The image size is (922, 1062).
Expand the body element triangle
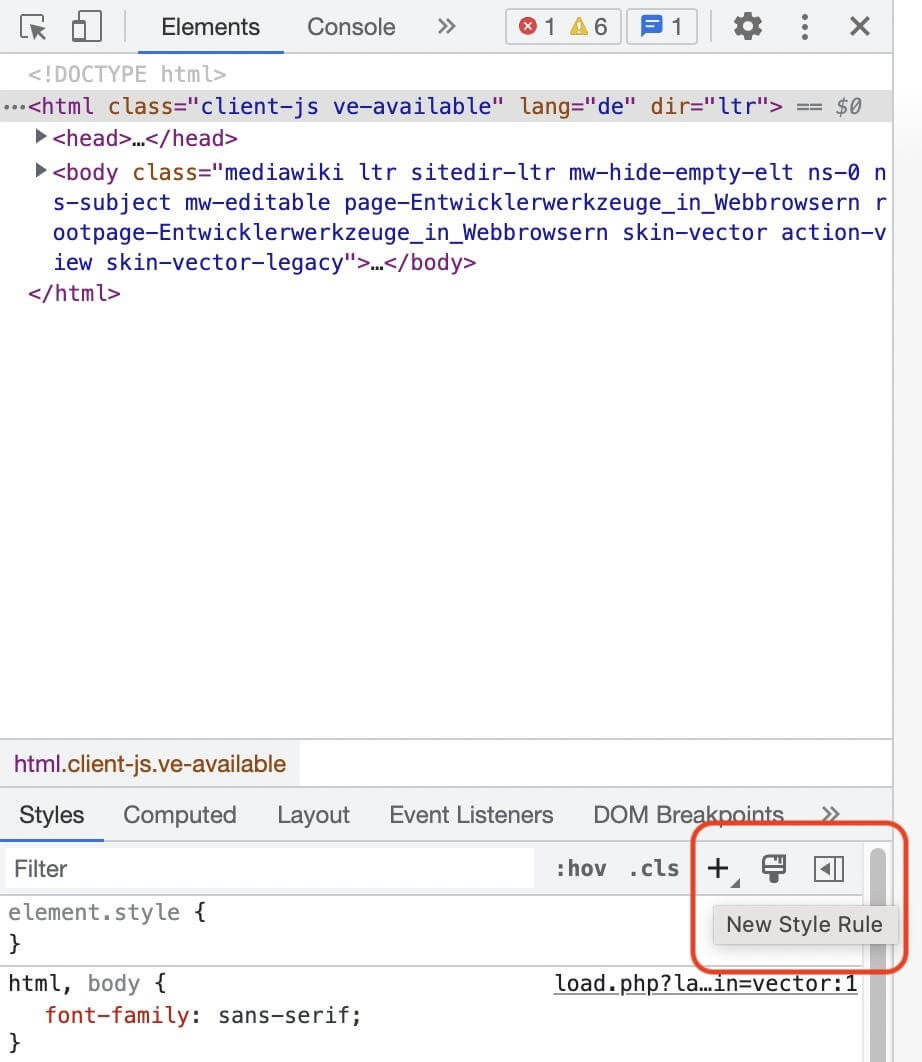click(x=40, y=171)
